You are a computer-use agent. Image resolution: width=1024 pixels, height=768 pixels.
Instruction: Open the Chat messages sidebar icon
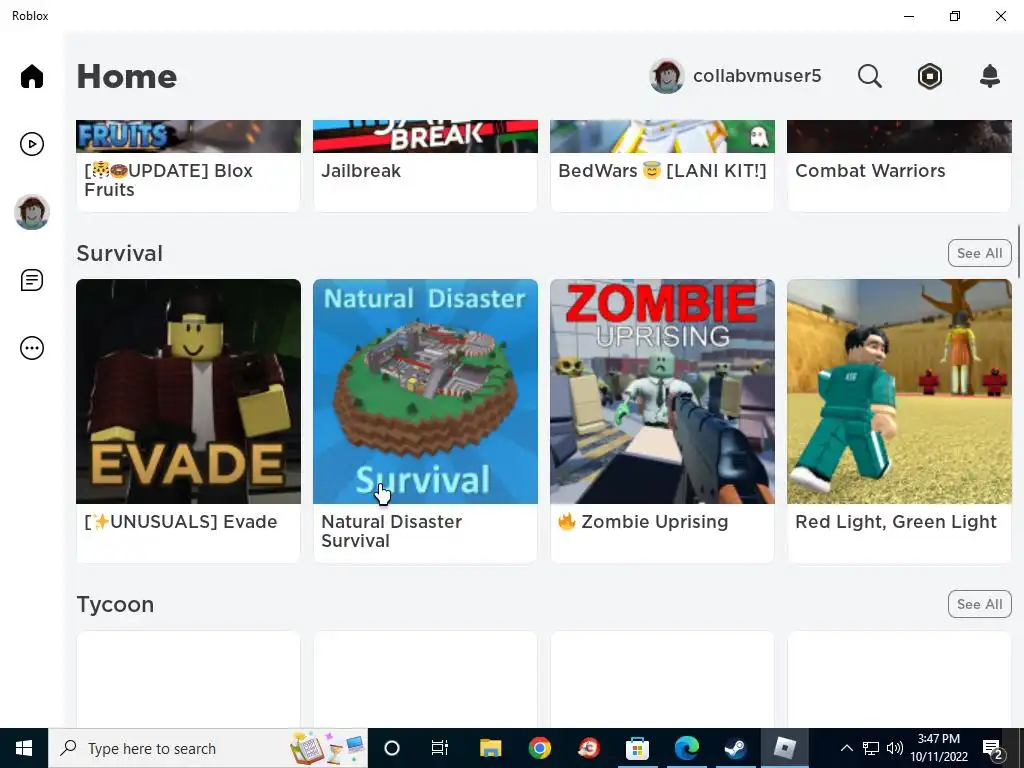(x=31, y=280)
